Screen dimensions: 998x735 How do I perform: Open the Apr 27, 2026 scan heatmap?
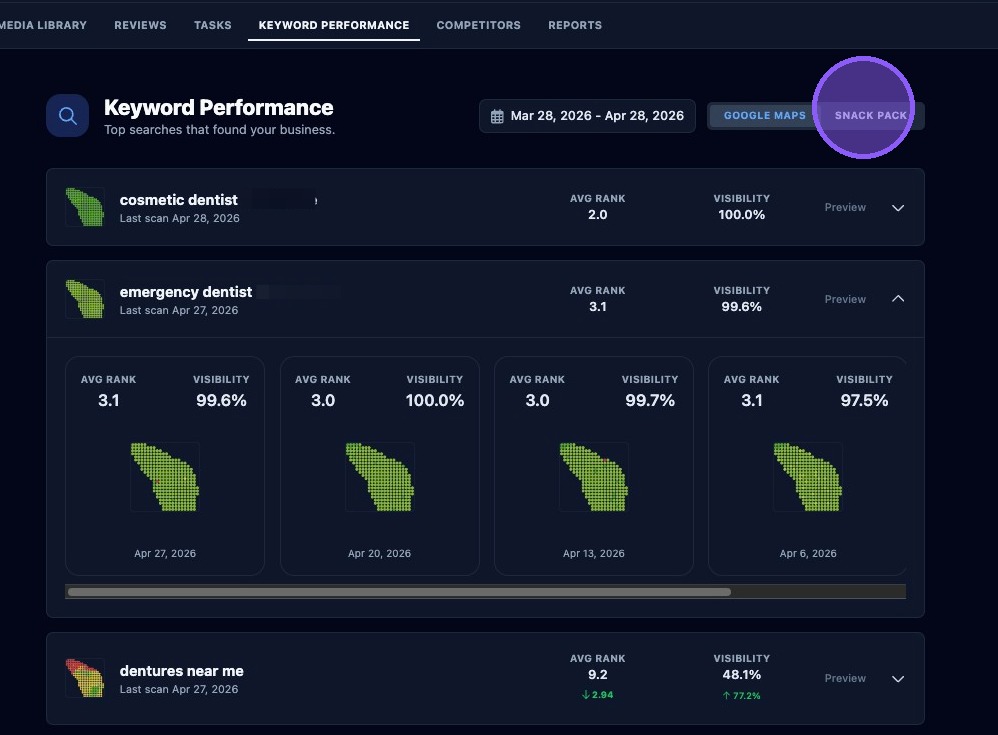(165, 477)
